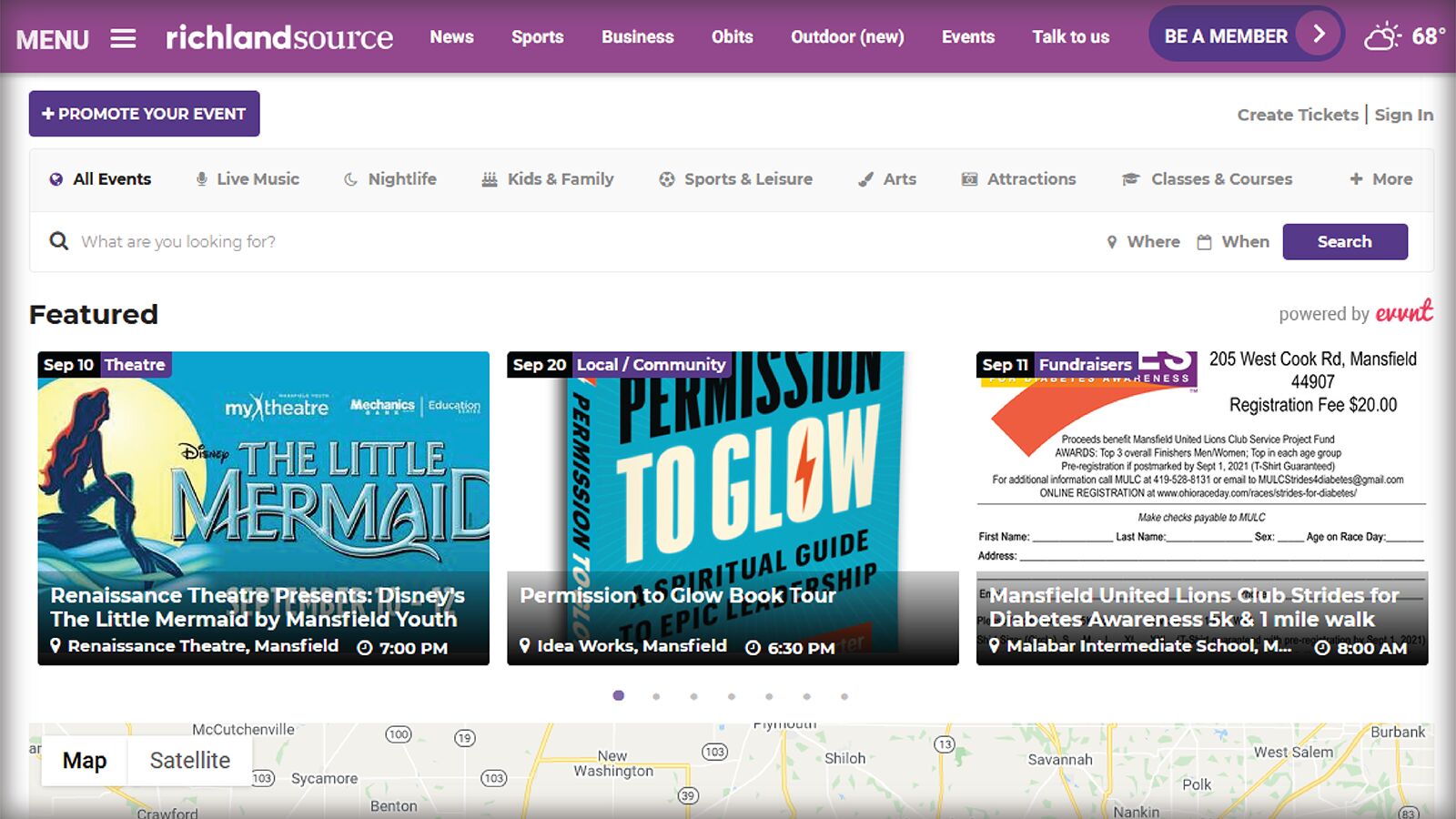This screenshot has width=1456, height=819.
Task: Click the graduation cap Classes icon
Action: coord(1131,179)
